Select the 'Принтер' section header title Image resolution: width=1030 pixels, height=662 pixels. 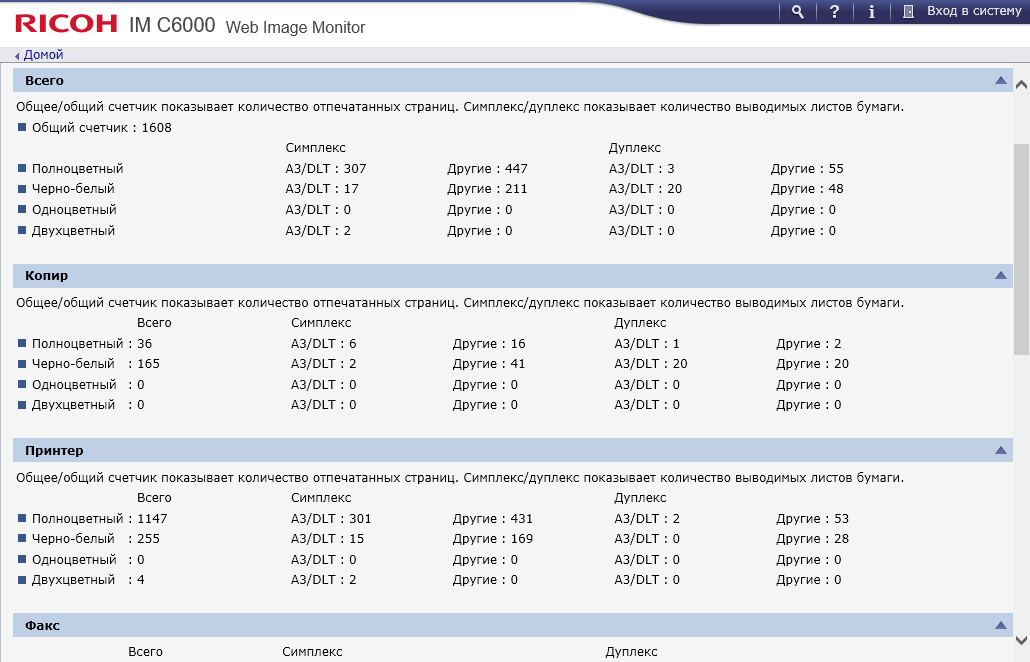[x=54, y=451]
